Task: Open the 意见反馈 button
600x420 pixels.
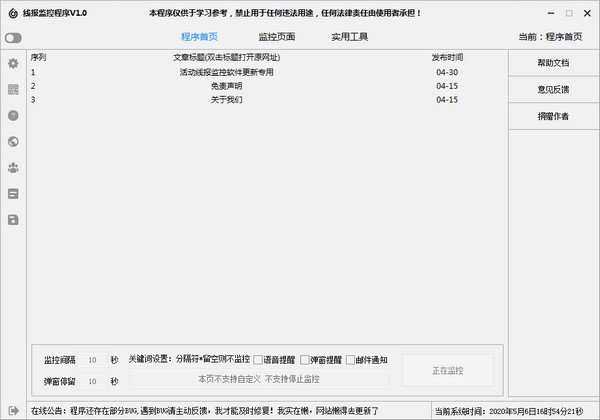Action: coord(553,89)
